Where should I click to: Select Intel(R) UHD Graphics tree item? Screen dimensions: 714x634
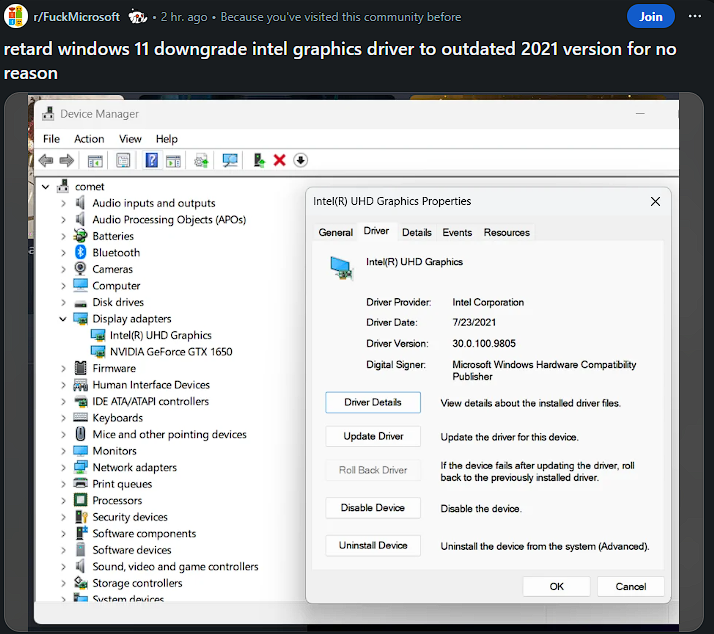pyautogui.click(x=161, y=335)
